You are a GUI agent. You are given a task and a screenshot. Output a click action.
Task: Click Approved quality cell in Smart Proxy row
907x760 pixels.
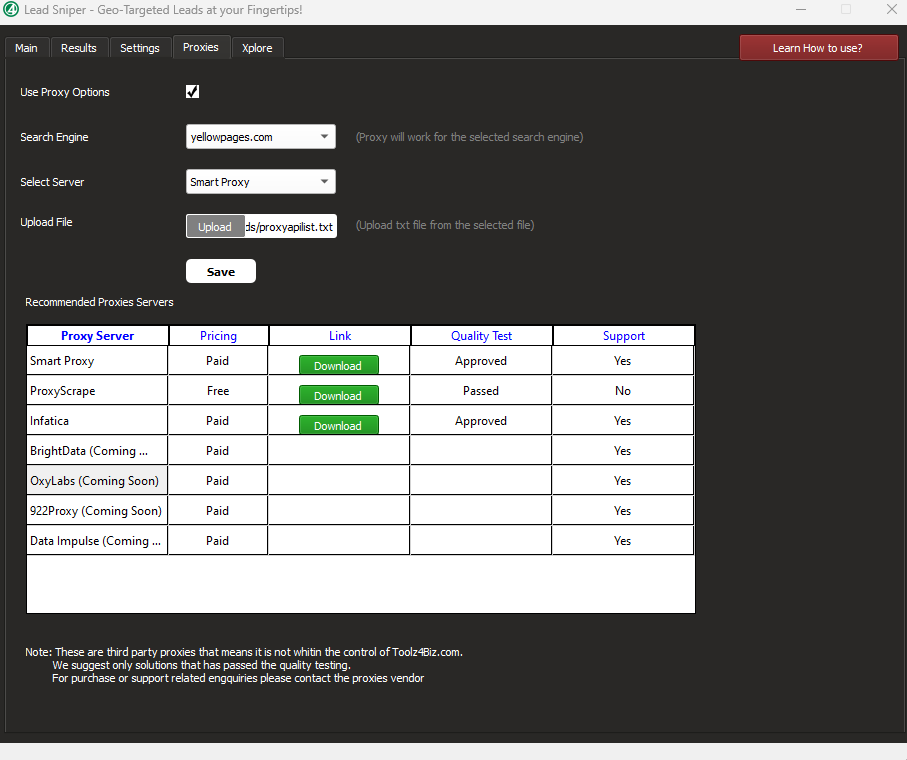pyautogui.click(x=481, y=360)
